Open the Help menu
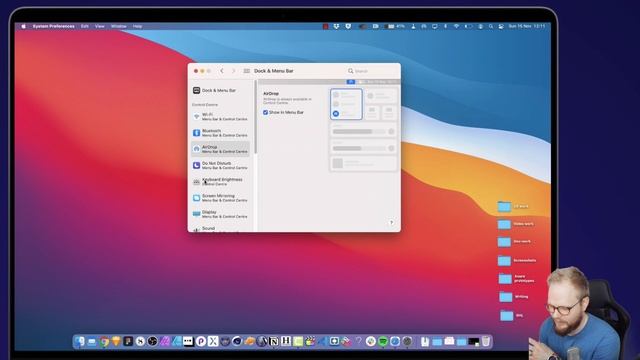Viewport: 640px width, 360px height. pos(138,26)
